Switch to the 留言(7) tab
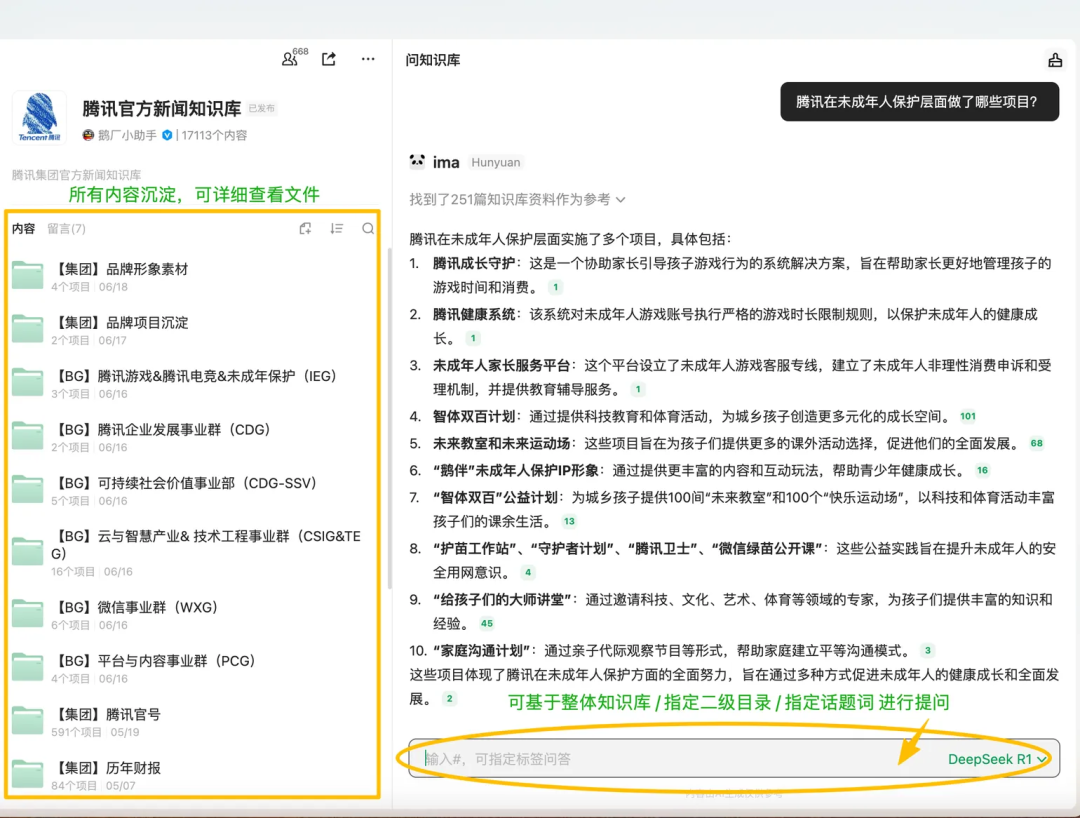Screen dimensions: 1080x818 [66, 229]
